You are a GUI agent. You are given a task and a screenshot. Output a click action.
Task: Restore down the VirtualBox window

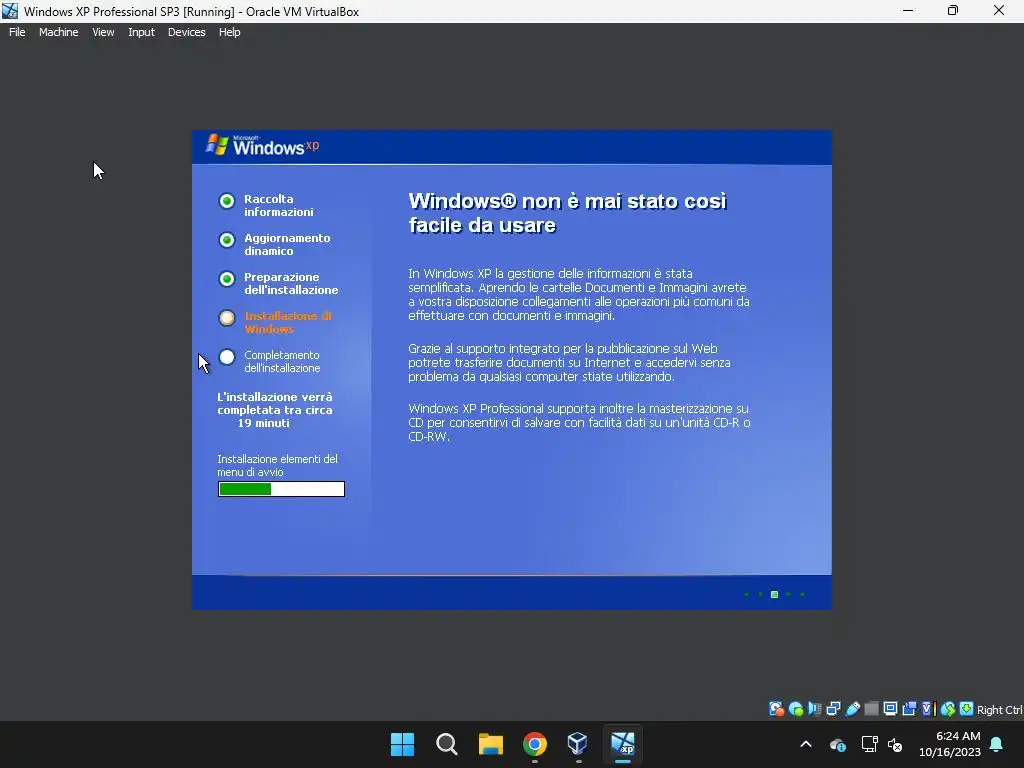pos(953,11)
